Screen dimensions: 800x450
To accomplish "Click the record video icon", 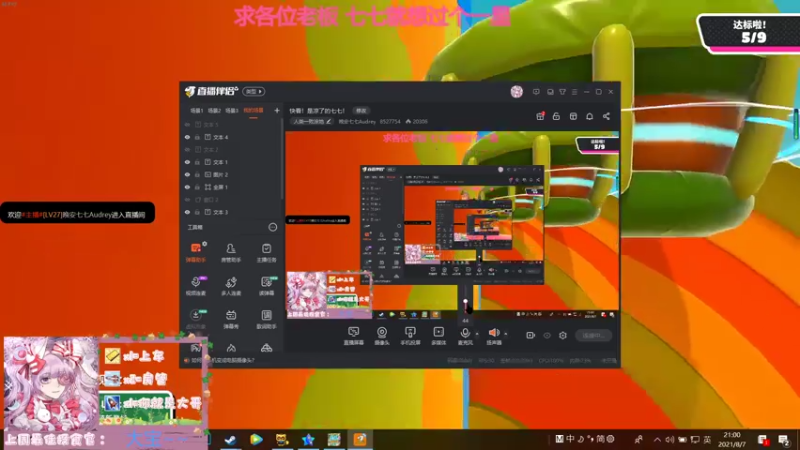I will 531,335.
